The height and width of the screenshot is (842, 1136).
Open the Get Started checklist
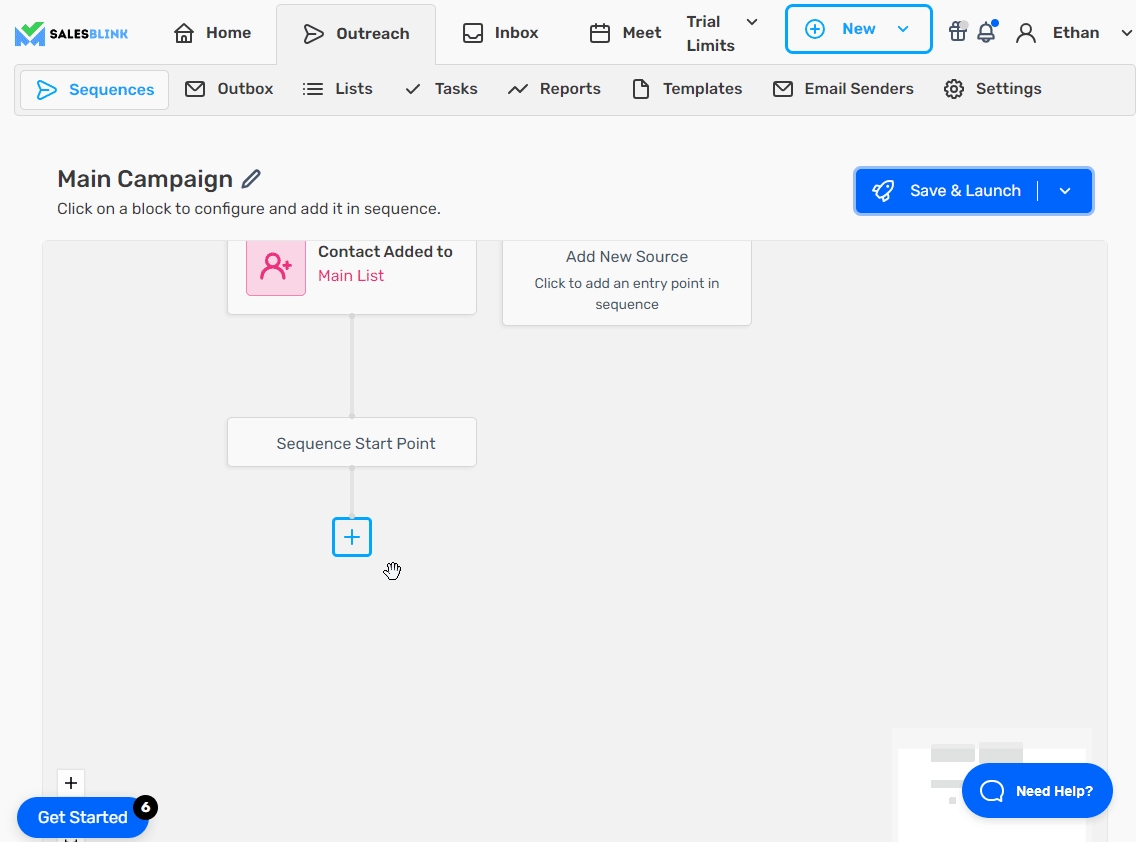click(x=82, y=817)
